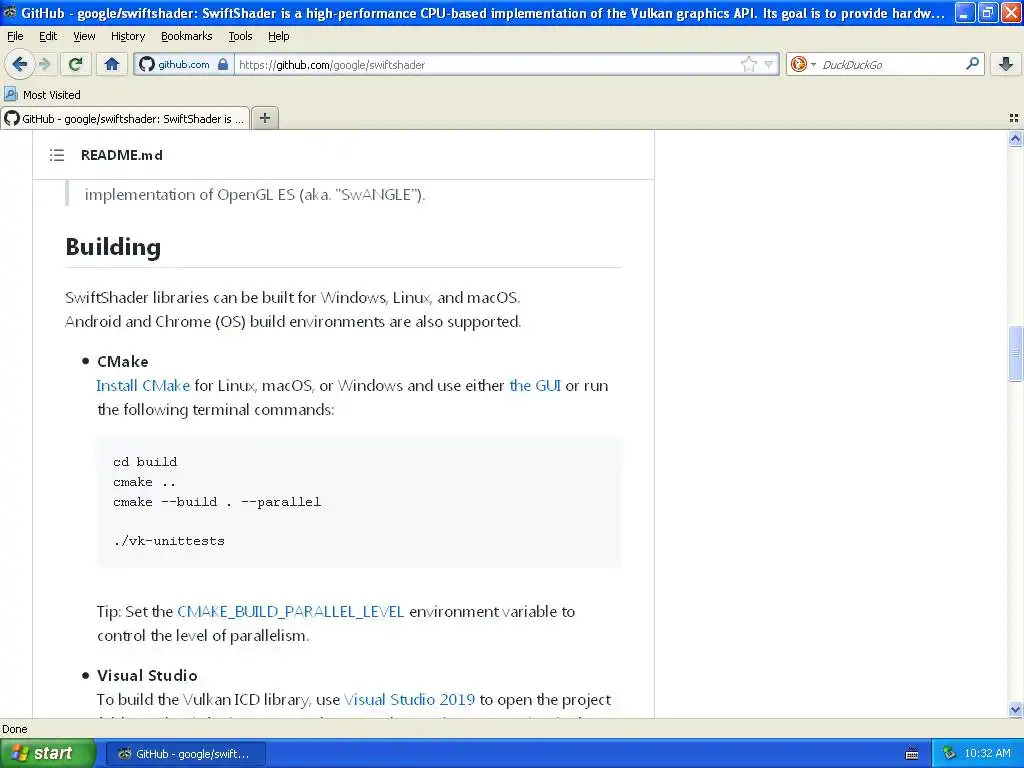Viewport: 1024px width, 768px height.
Task: Click the Building section heading
Action: [113, 247]
